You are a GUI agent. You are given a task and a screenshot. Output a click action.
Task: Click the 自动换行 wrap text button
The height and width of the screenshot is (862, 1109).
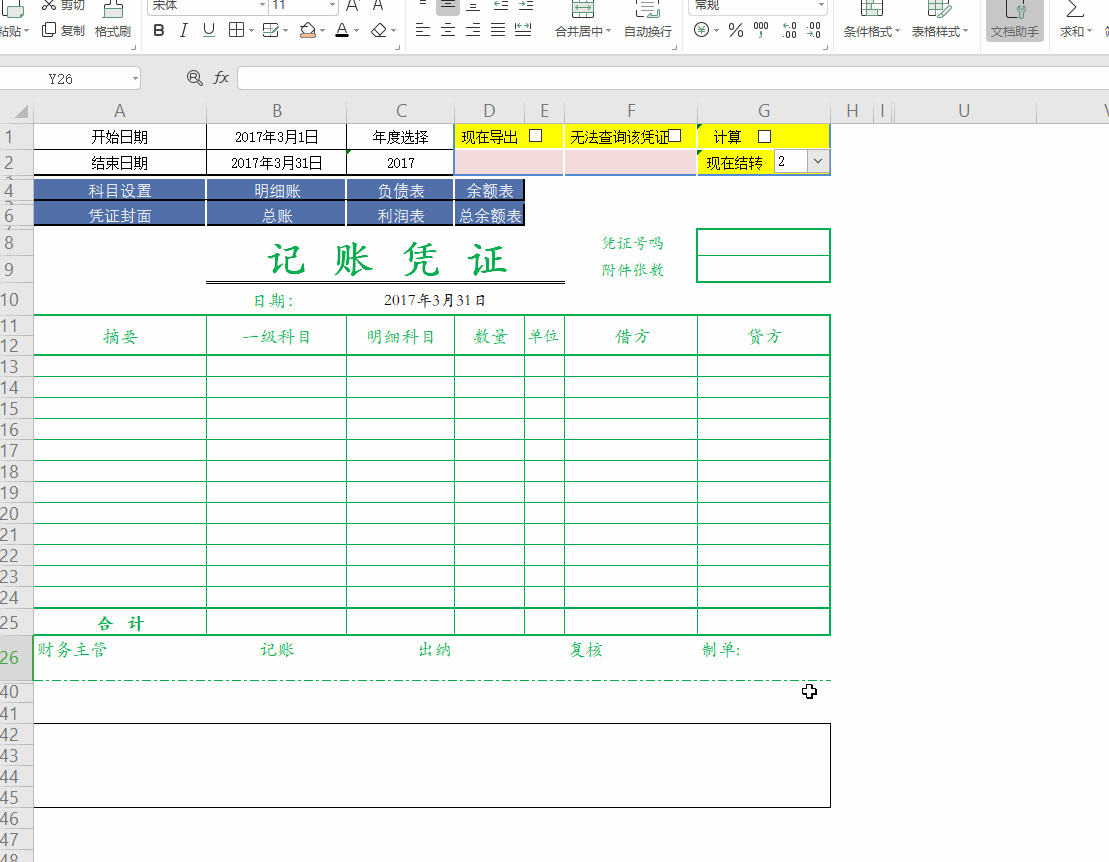[x=648, y=21]
